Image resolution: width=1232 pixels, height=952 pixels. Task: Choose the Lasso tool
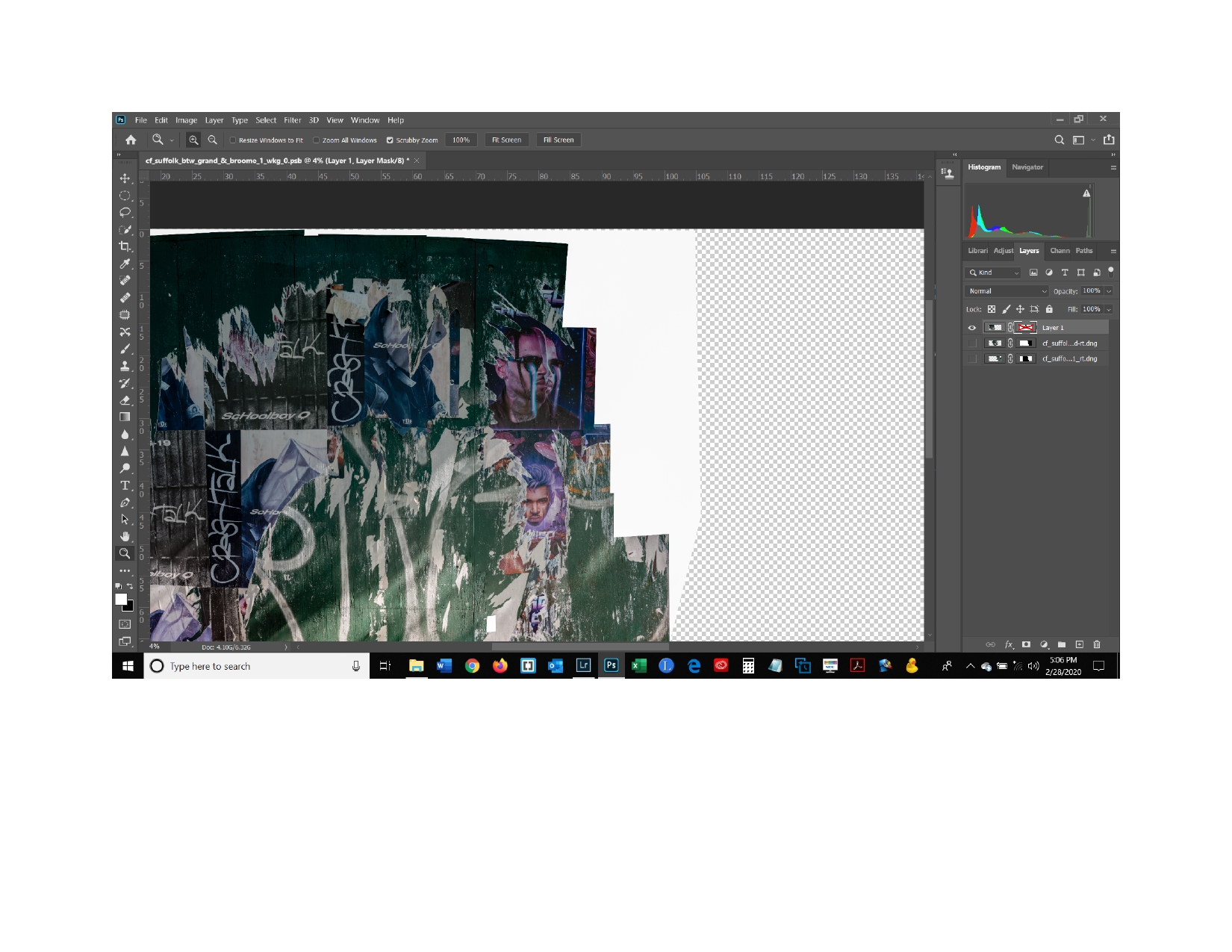click(x=125, y=212)
